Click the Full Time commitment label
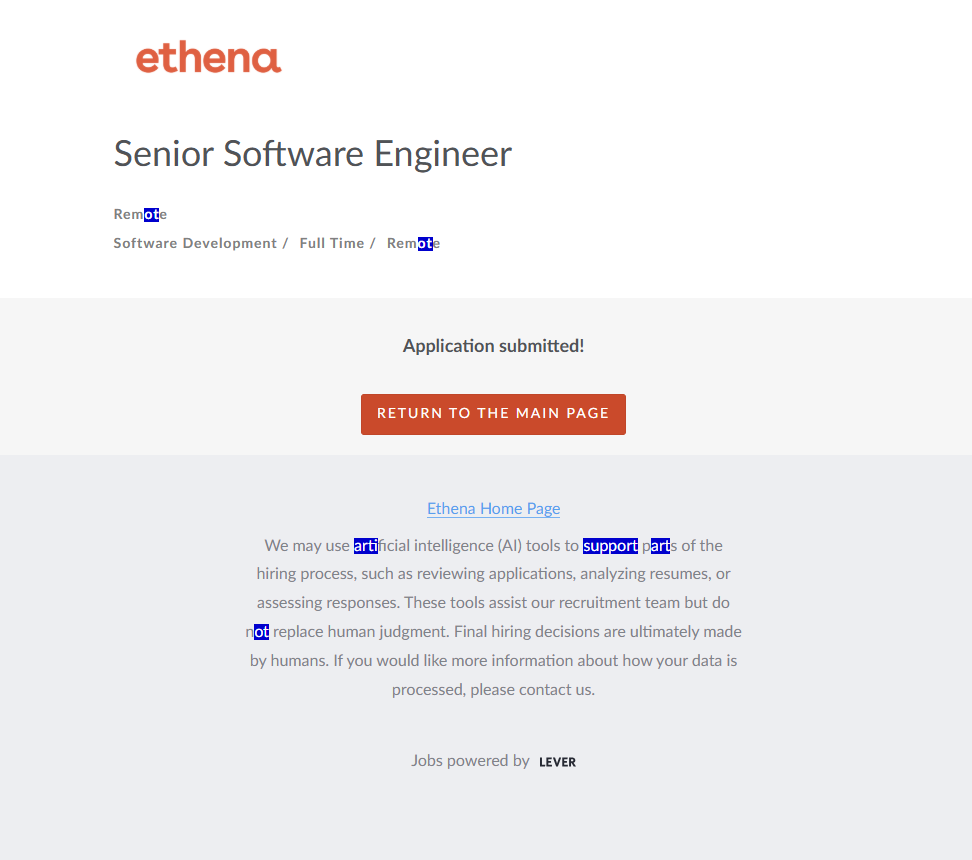Screen dimensions: 972x860 point(331,243)
